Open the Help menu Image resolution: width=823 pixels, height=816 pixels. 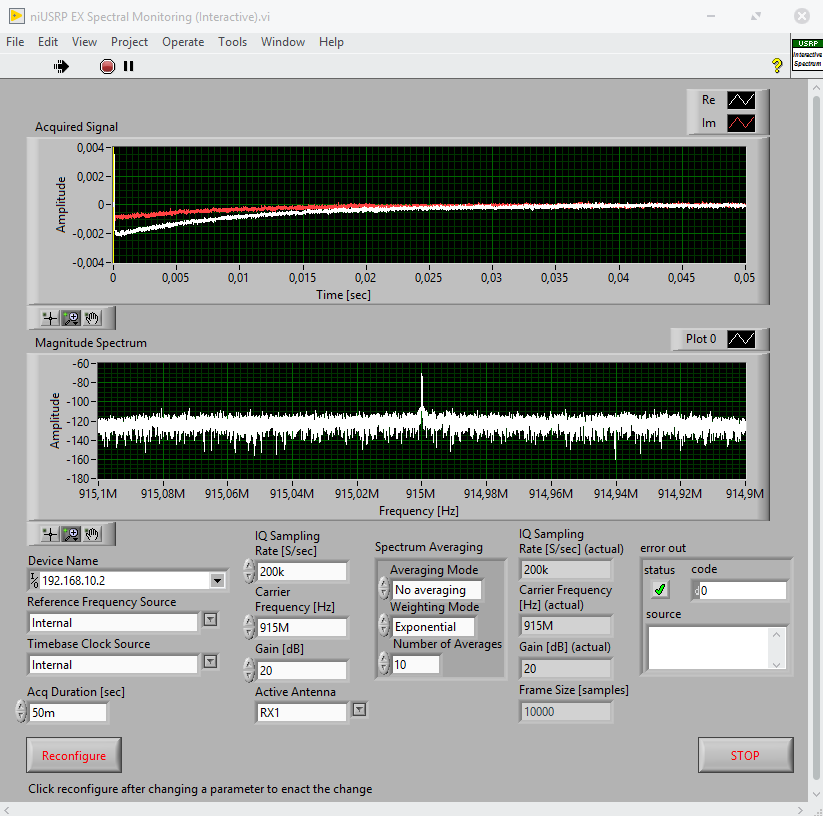point(331,42)
